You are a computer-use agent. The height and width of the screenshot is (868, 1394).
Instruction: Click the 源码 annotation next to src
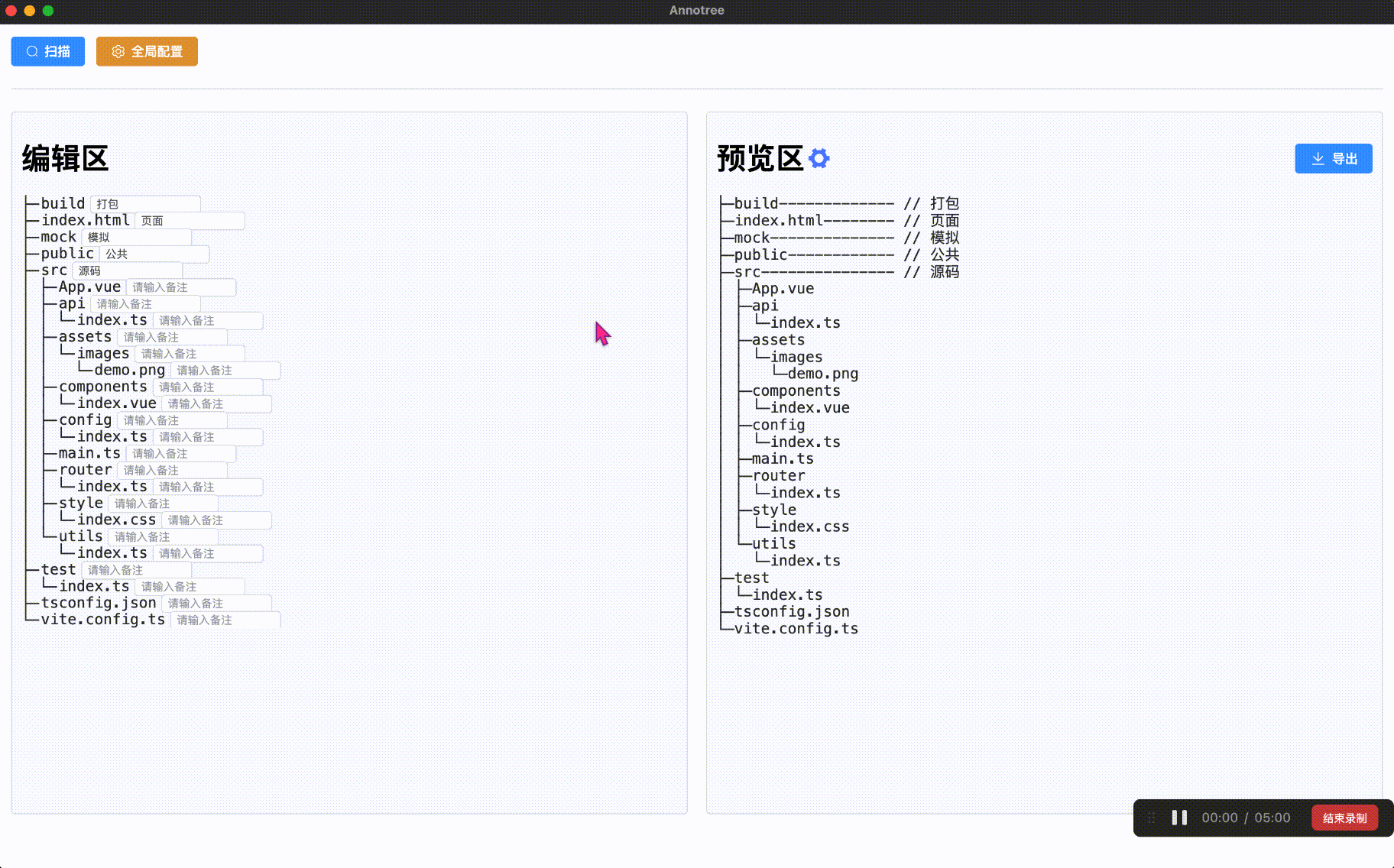[126, 270]
